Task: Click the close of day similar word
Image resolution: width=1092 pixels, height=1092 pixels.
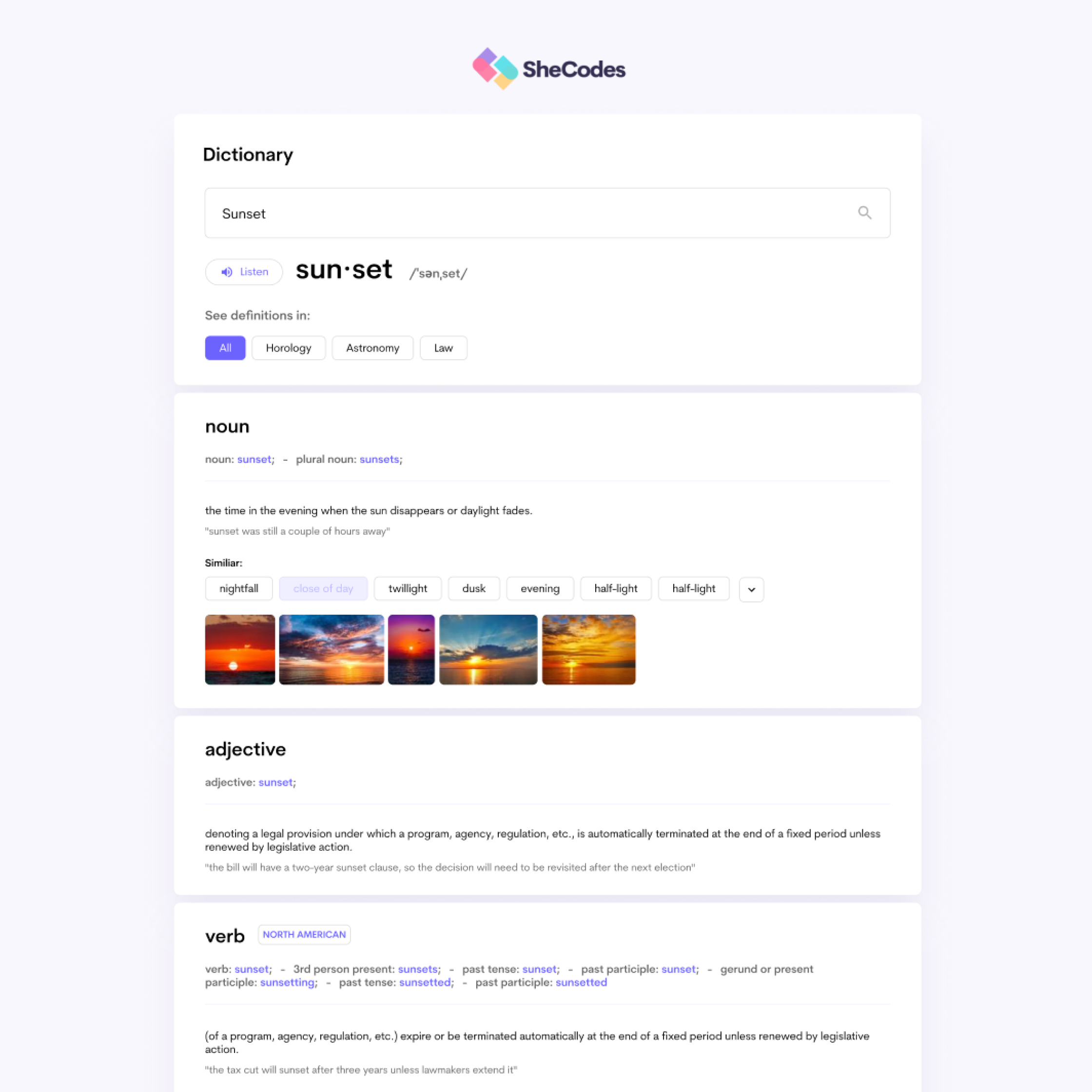Action: pos(322,588)
